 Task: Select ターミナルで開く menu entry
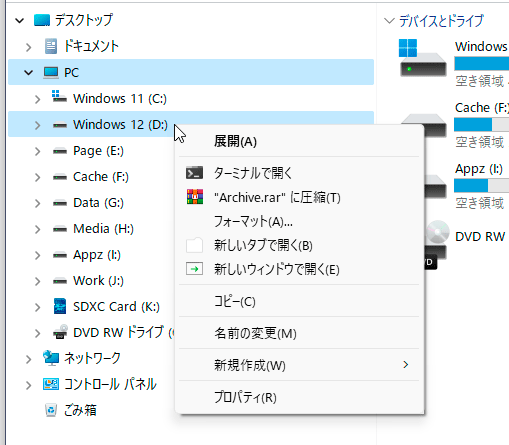click(299, 173)
